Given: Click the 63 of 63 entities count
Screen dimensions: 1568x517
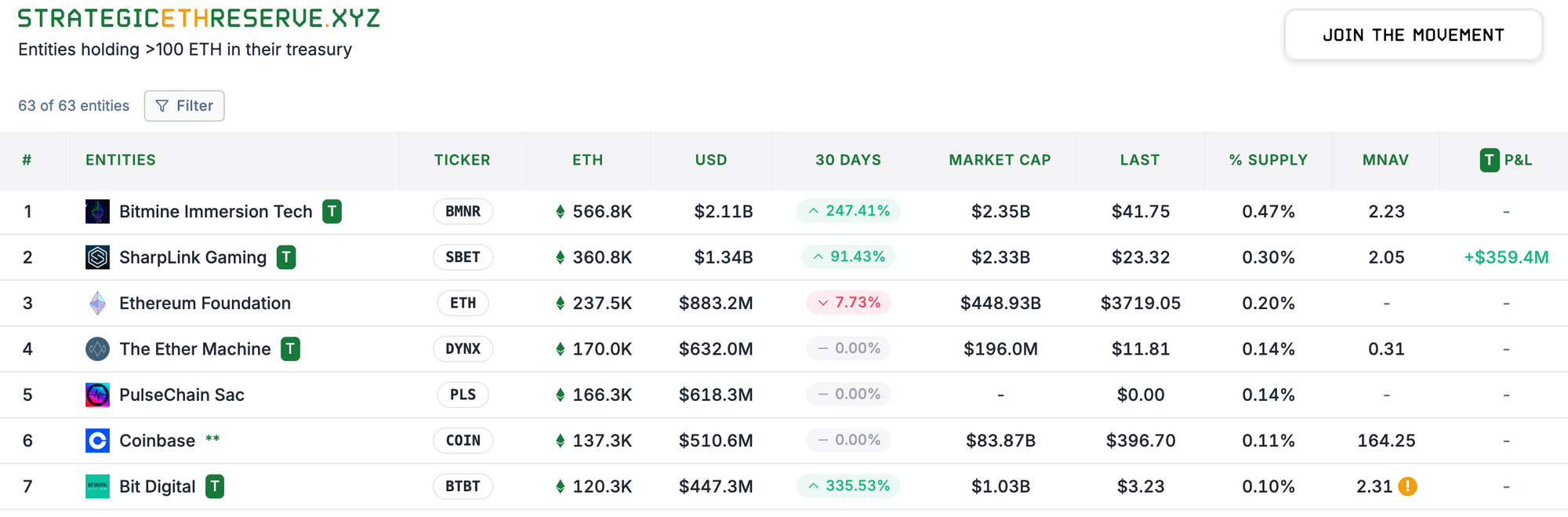Looking at the screenshot, I should pyautogui.click(x=74, y=106).
